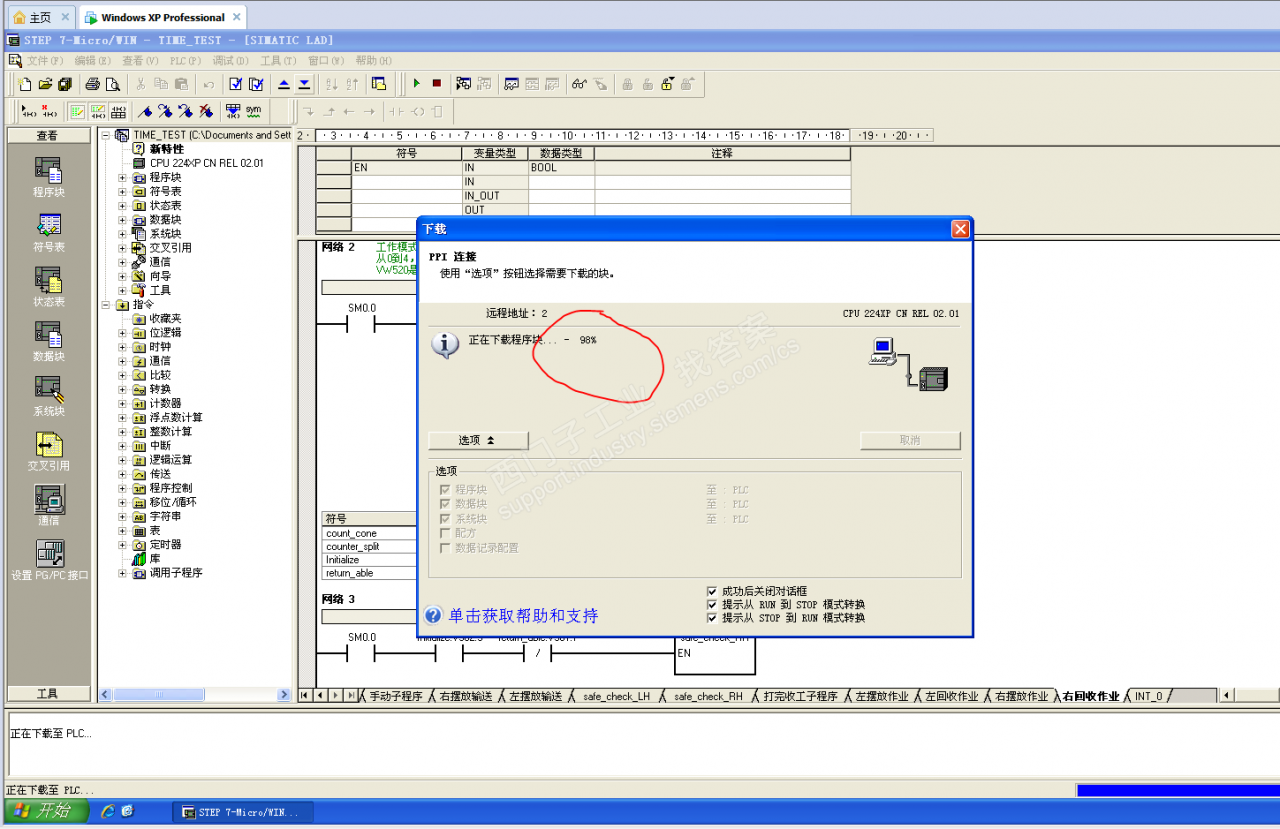1280x829 pixels.
Task: Open the PLC menu
Action: tap(185, 61)
